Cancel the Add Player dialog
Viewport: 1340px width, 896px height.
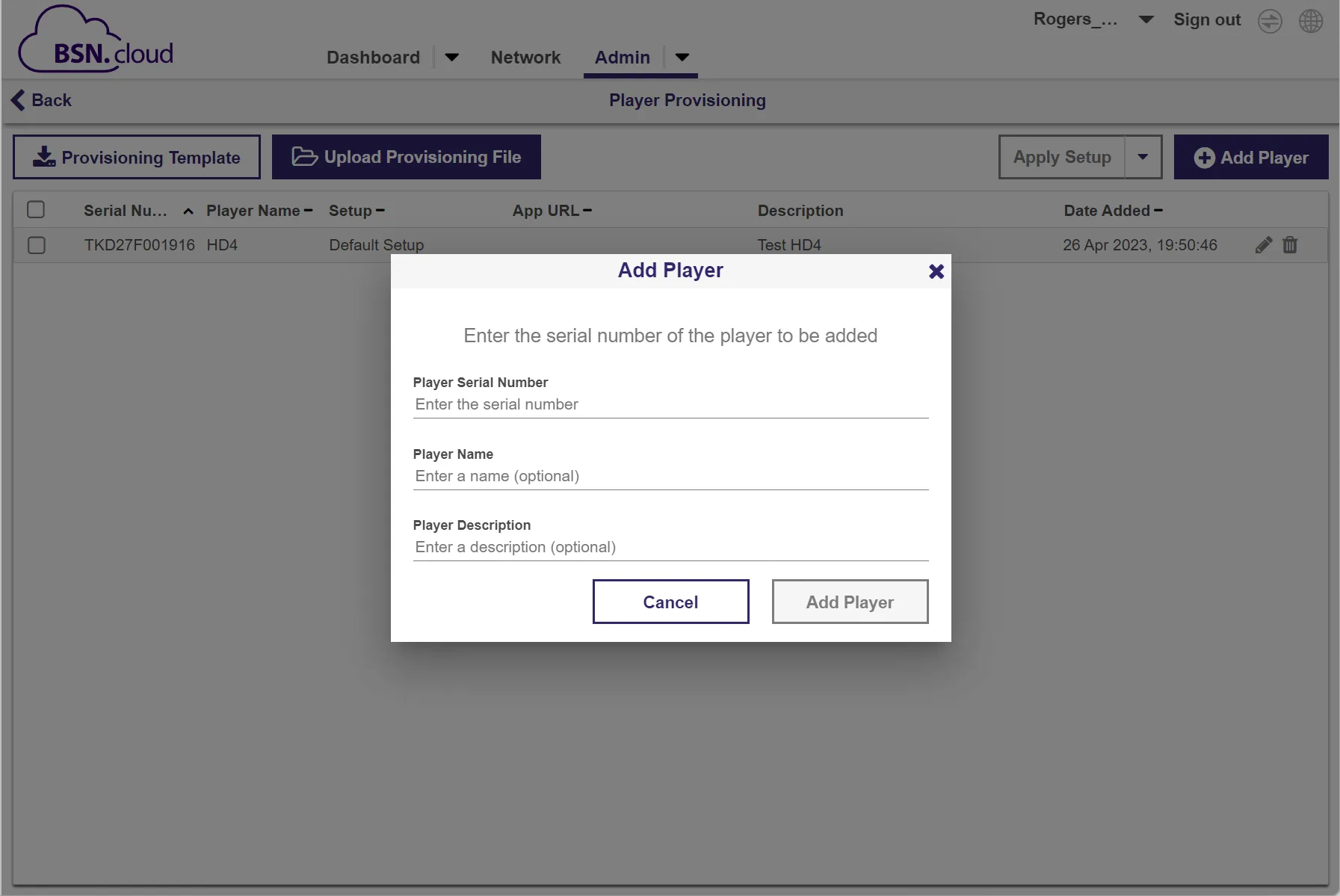tap(670, 602)
